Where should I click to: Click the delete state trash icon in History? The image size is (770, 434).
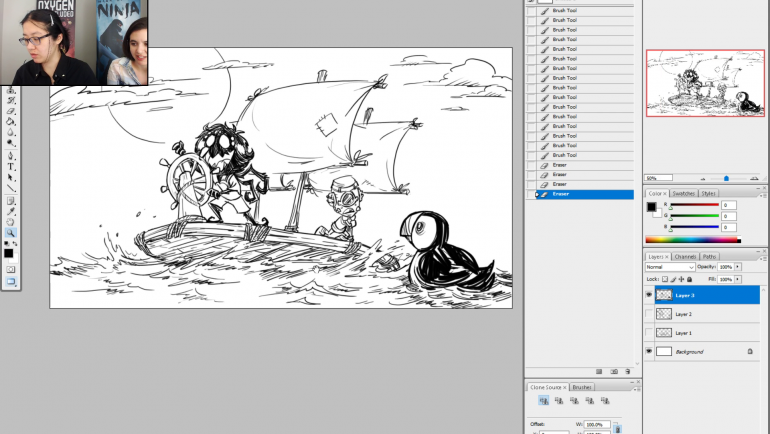tap(628, 371)
